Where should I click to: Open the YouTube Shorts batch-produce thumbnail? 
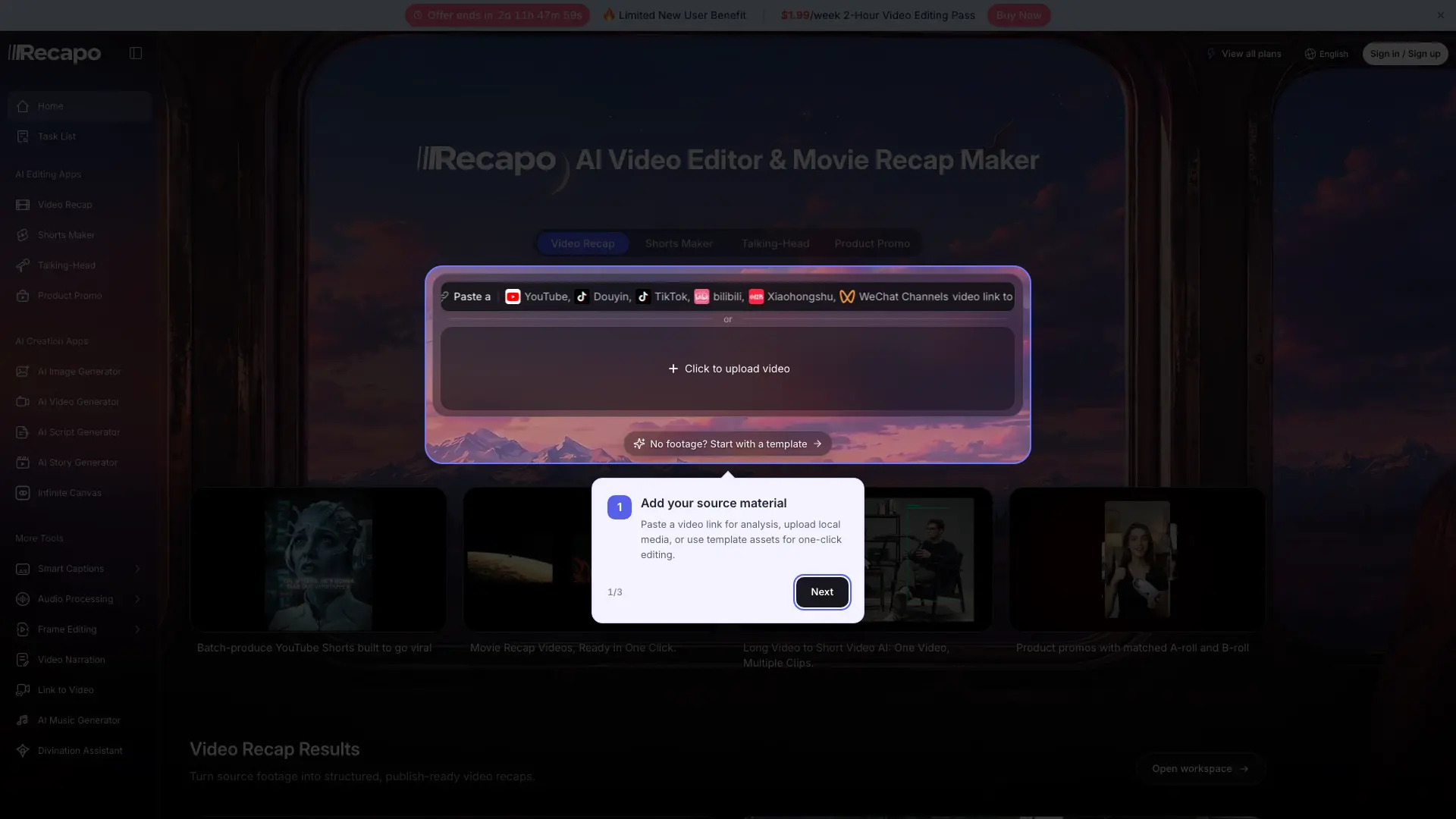(318, 560)
